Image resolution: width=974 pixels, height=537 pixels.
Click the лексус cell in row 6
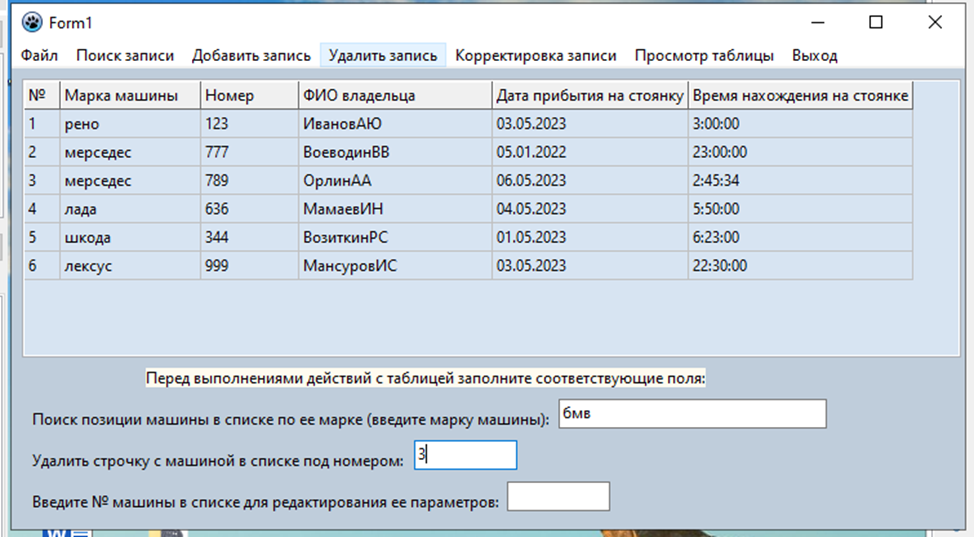(88, 266)
